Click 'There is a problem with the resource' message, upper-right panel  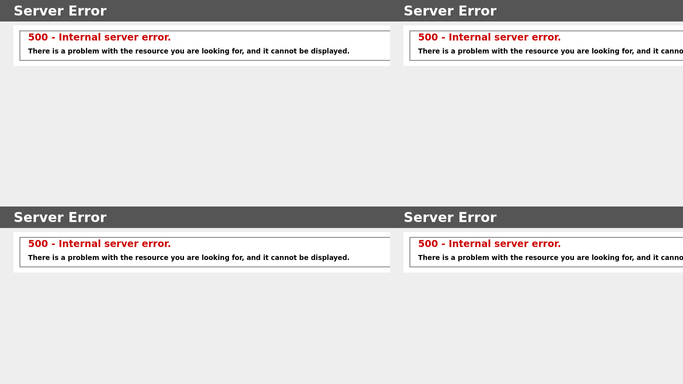coord(551,51)
